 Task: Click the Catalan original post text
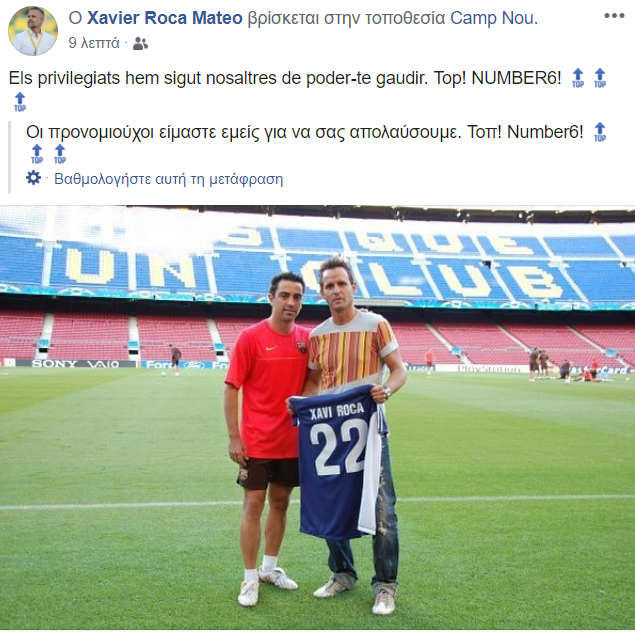click(x=285, y=78)
